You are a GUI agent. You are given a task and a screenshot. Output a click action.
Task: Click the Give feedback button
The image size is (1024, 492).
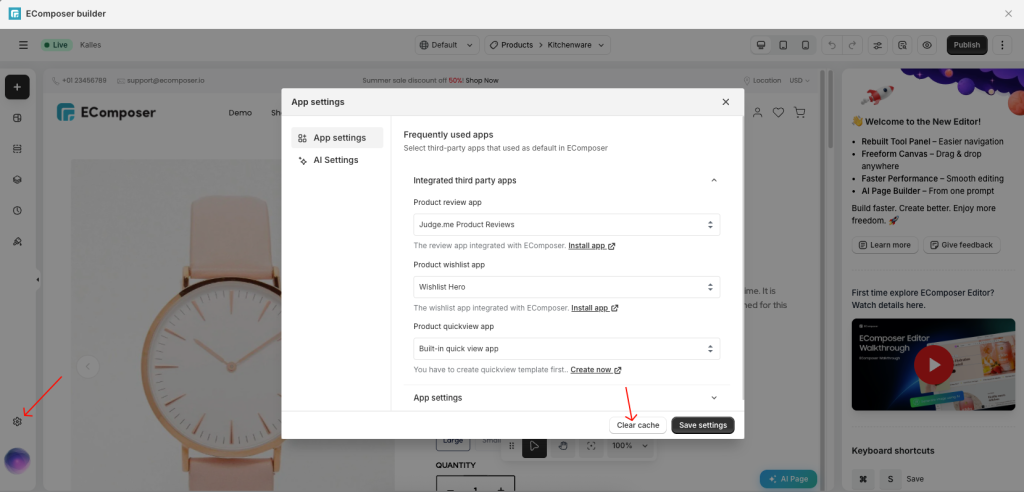pyautogui.click(x=961, y=245)
